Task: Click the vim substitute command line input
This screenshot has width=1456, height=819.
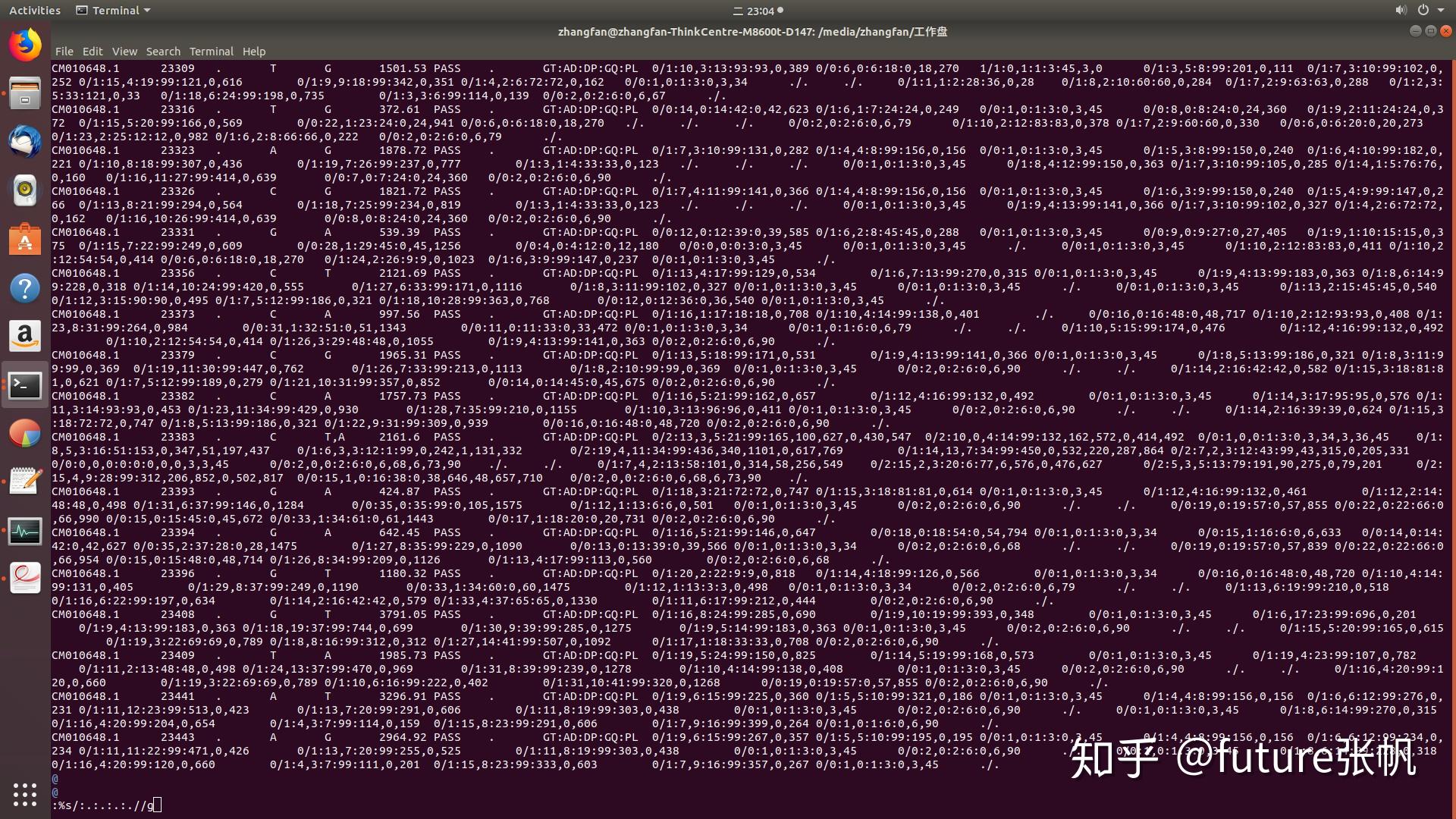Action: [x=106, y=805]
